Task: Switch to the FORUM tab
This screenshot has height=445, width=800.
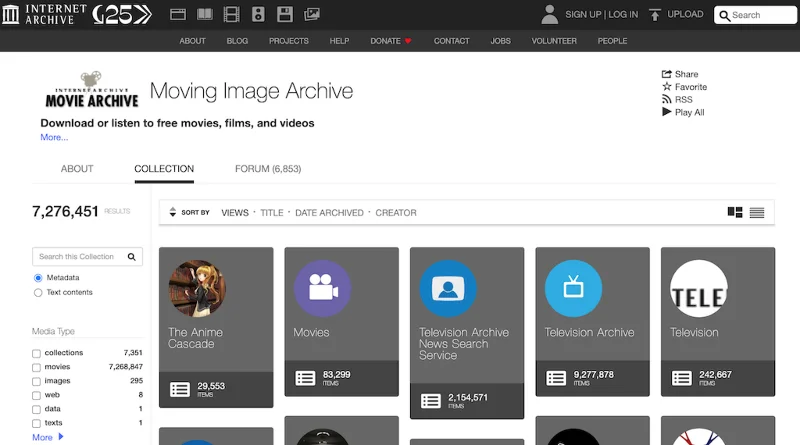Action: pos(268,169)
